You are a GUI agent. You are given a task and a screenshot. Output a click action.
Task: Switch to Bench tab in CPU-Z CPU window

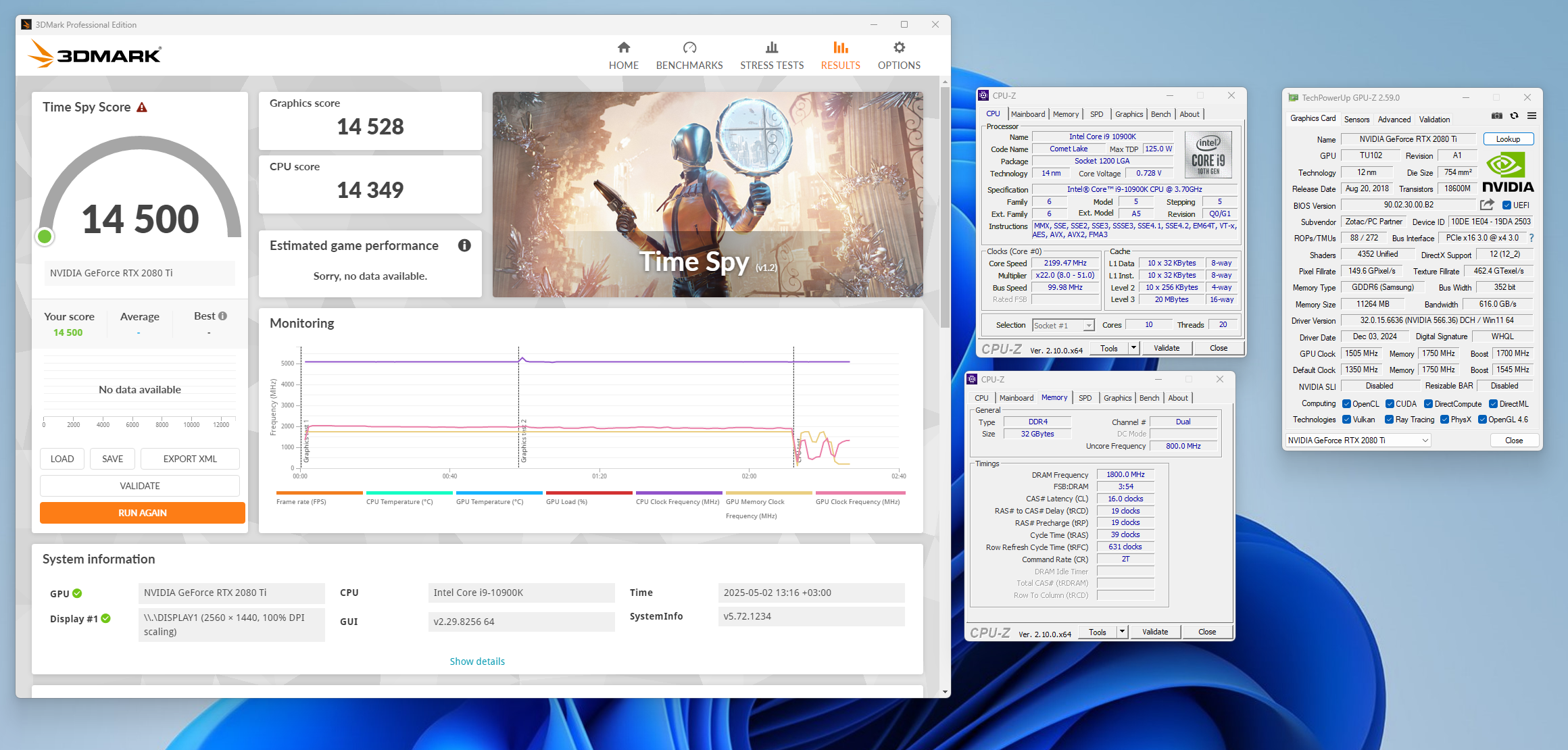click(x=1160, y=114)
